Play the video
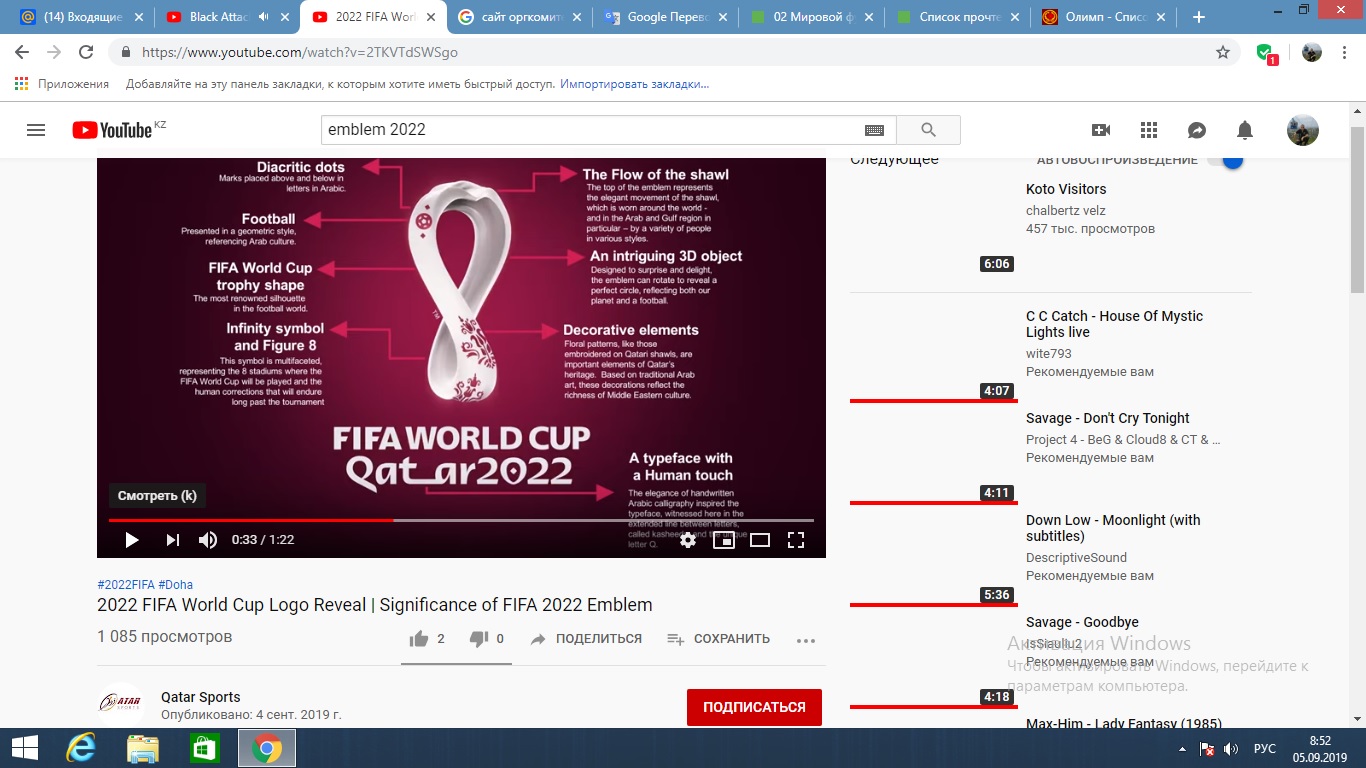The height and width of the screenshot is (768, 1366). click(131, 540)
